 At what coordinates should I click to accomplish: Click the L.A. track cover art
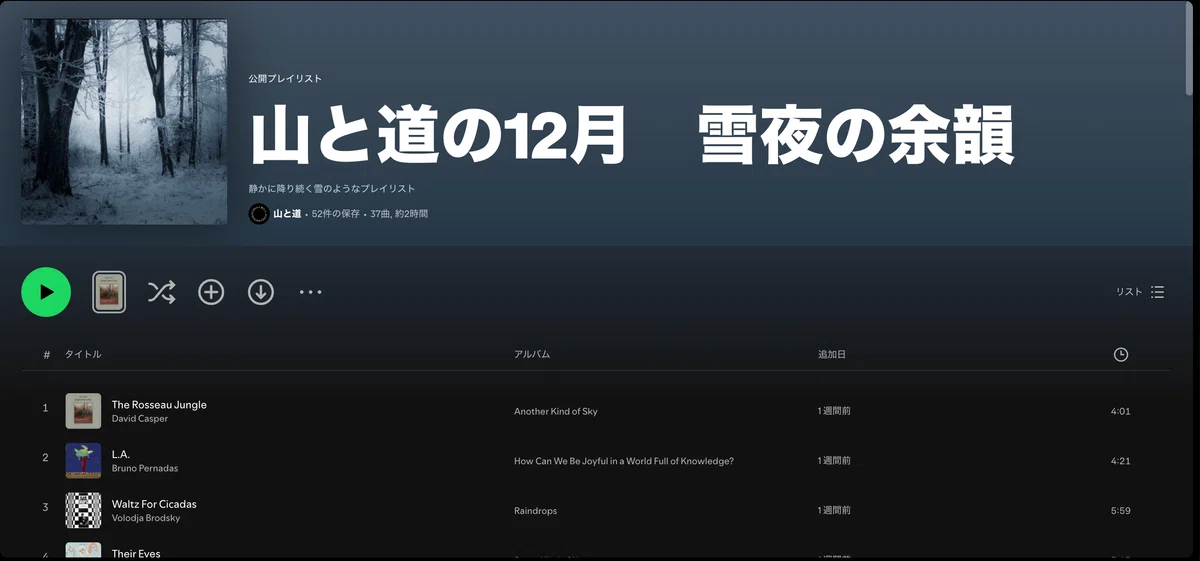[83, 461]
